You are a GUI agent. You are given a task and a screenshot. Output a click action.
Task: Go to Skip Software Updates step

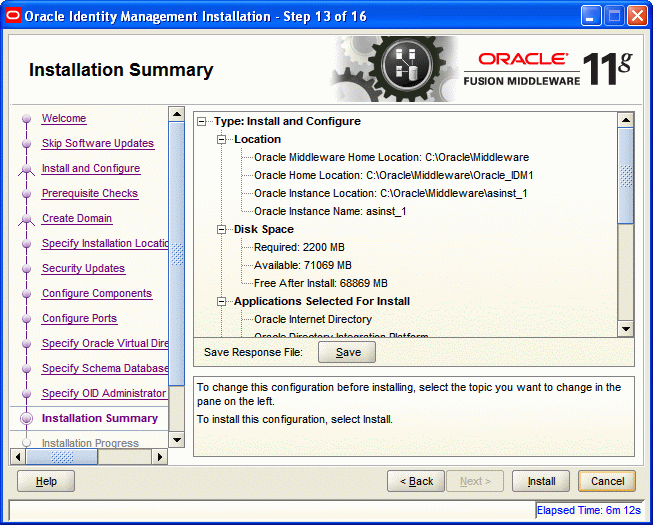(97, 143)
